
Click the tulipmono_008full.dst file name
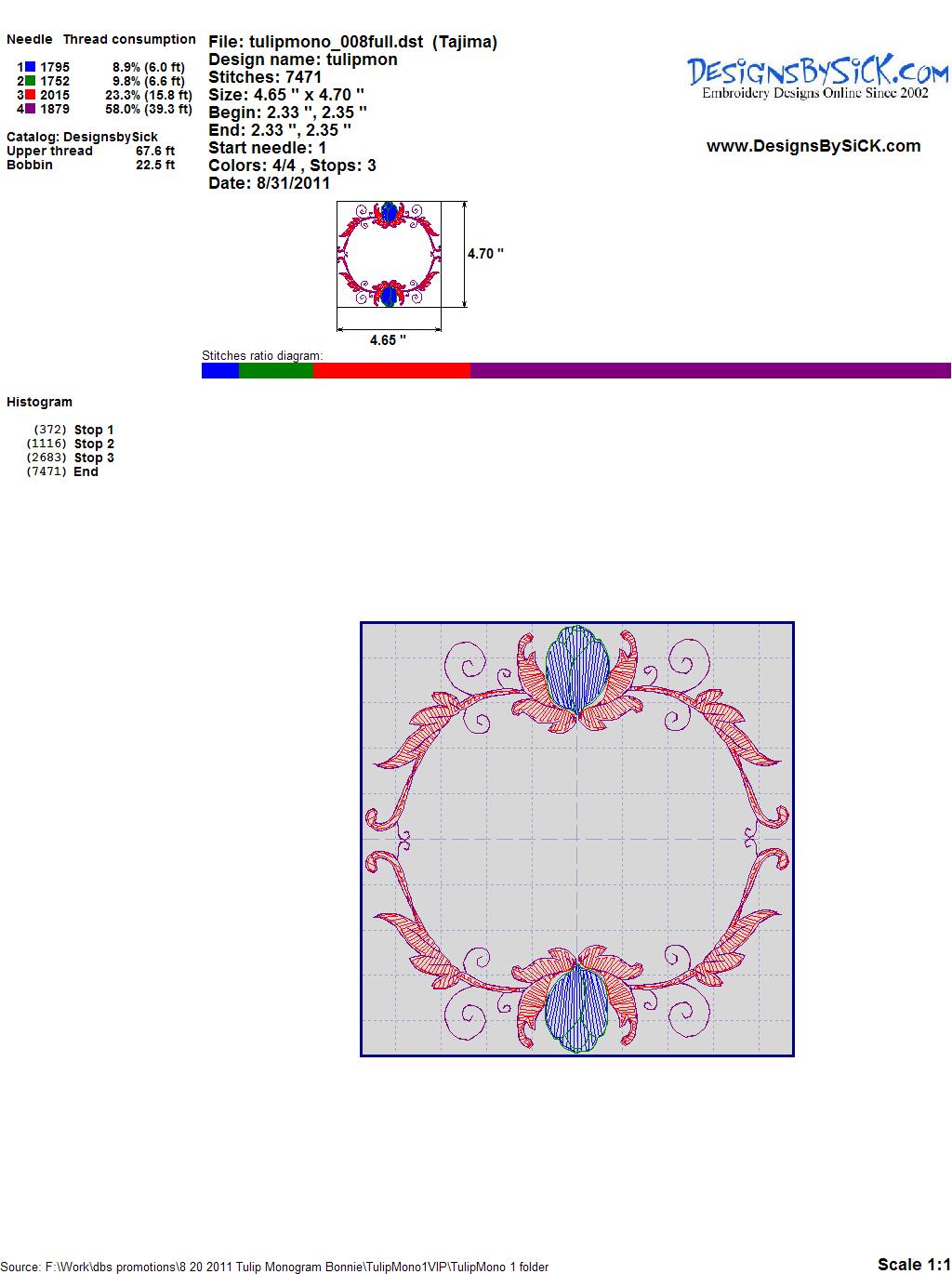[x=336, y=42]
